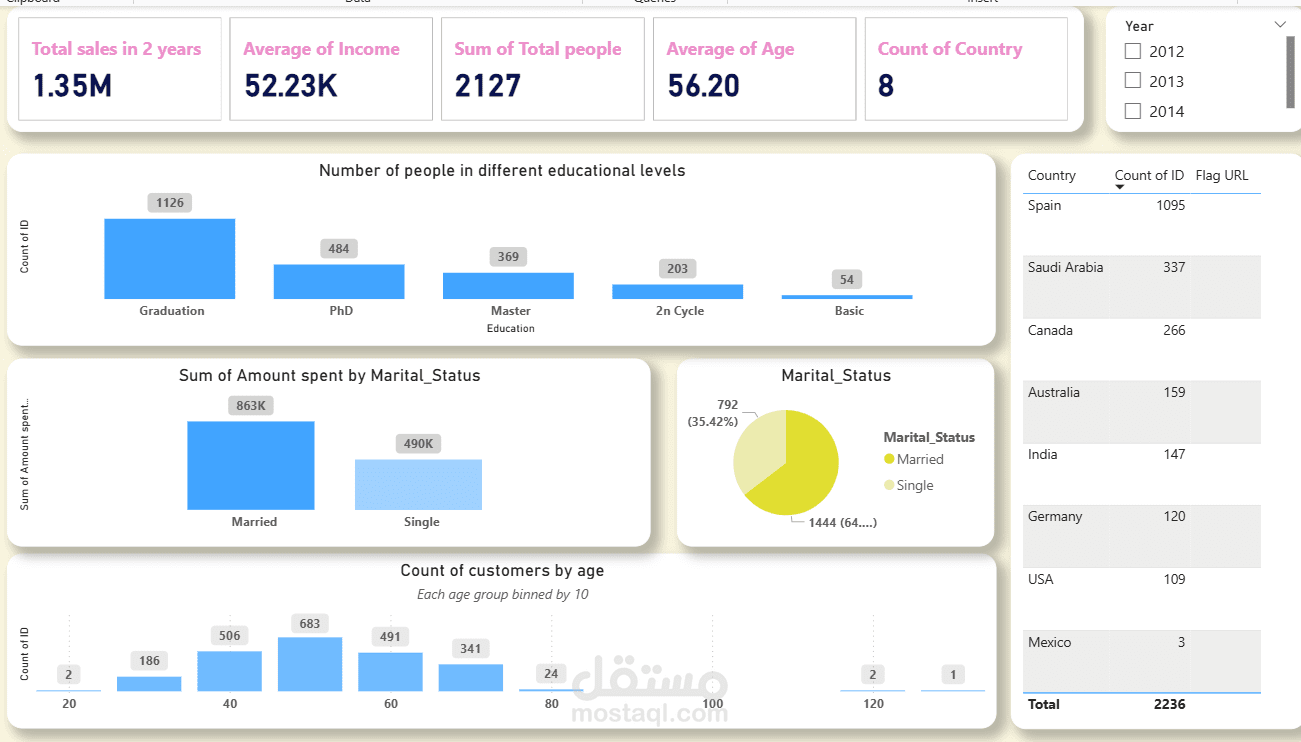Click the Australia row in the country table
Image resolution: width=1301 pixels, height=742 pixels.
1141,412
